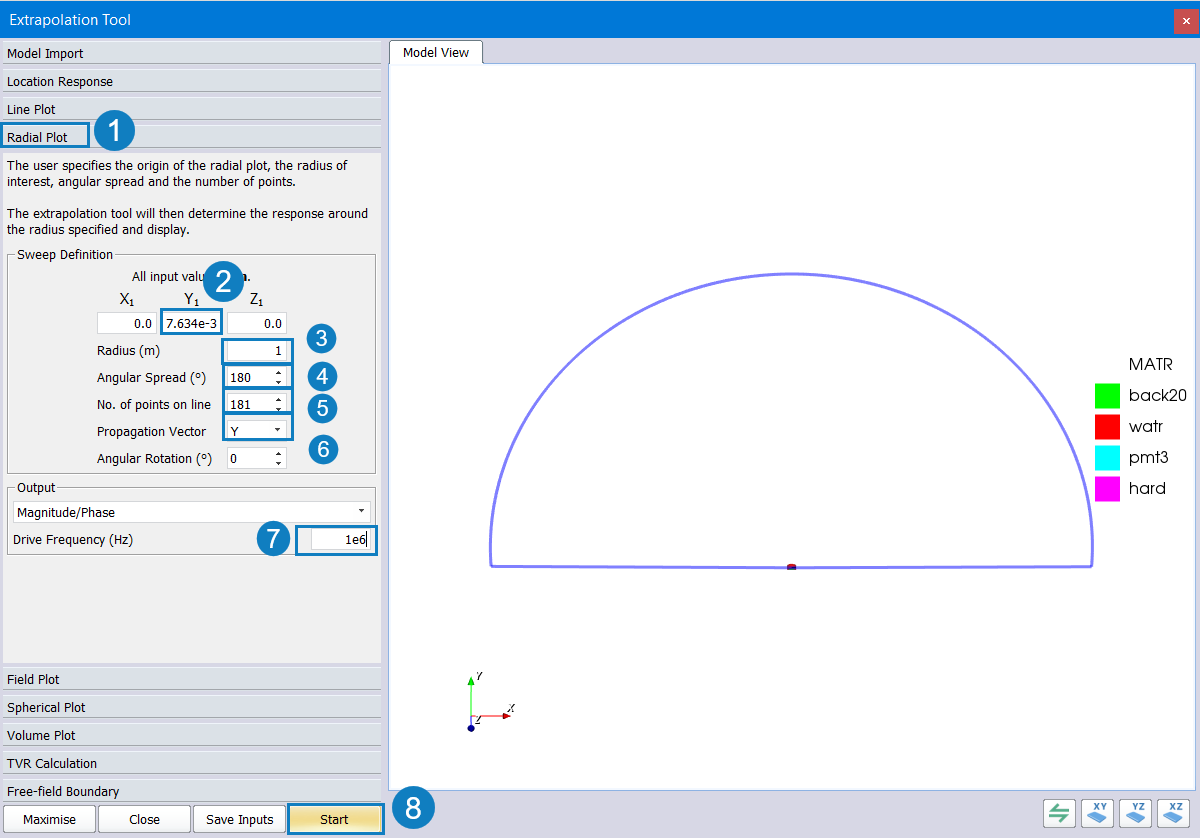
Task: Click the XYZ axis triad in the model view
Action: (x=490, y=703)
